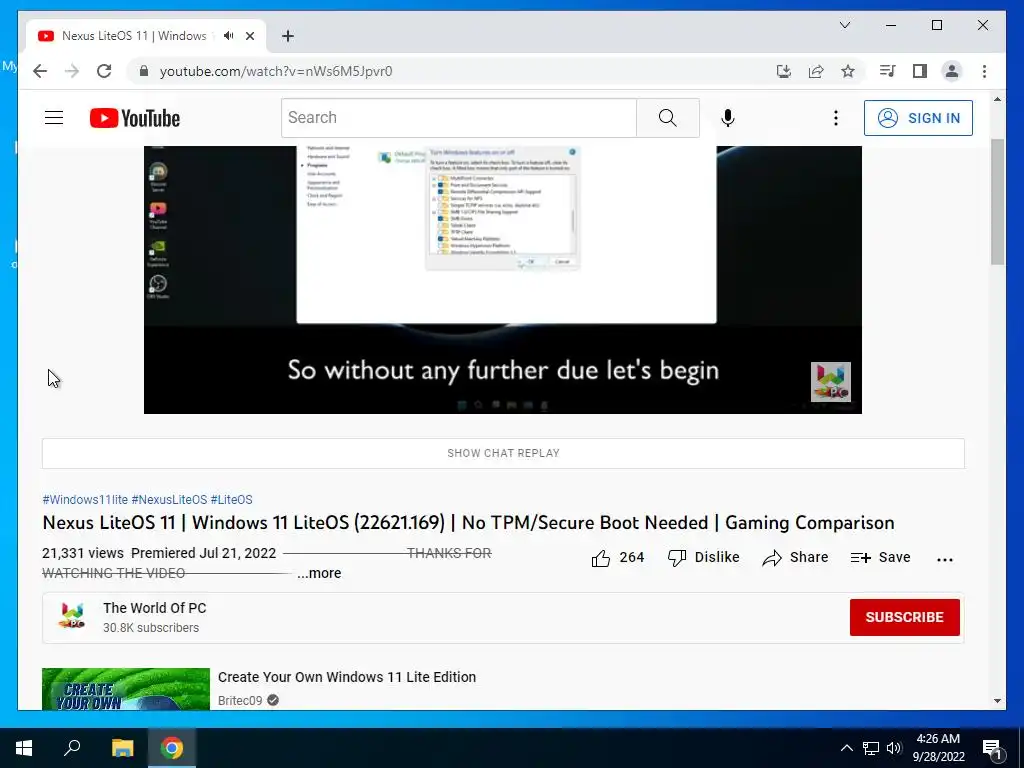Screen dimensions: 1024x768
Task: Close the Nexus LiteOS tab
Action: tap(249, 36)
